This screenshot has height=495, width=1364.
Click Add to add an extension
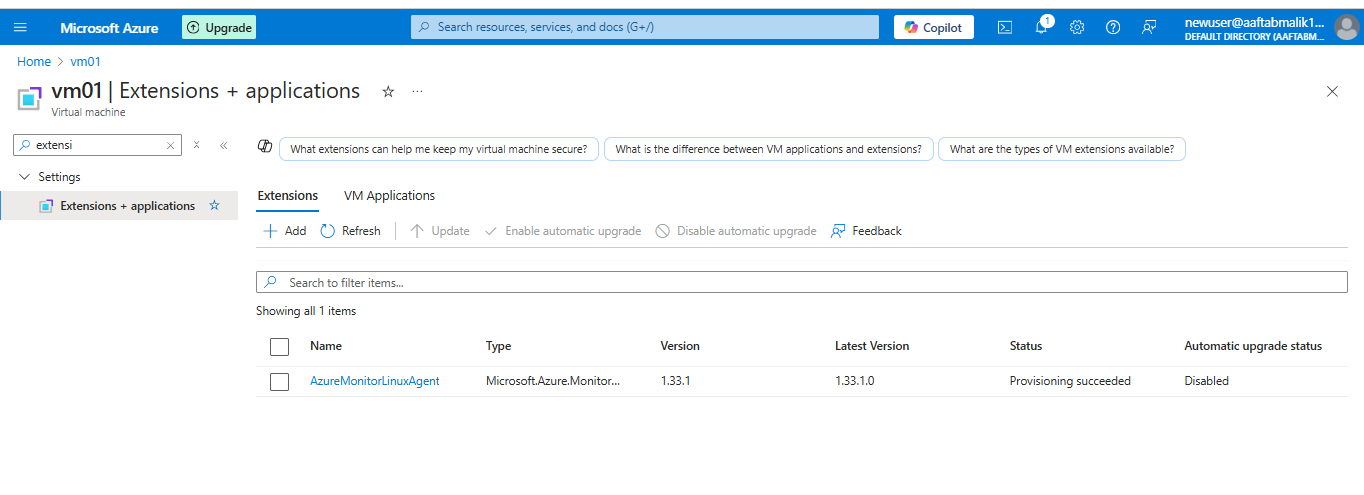[x=285, y=231]
